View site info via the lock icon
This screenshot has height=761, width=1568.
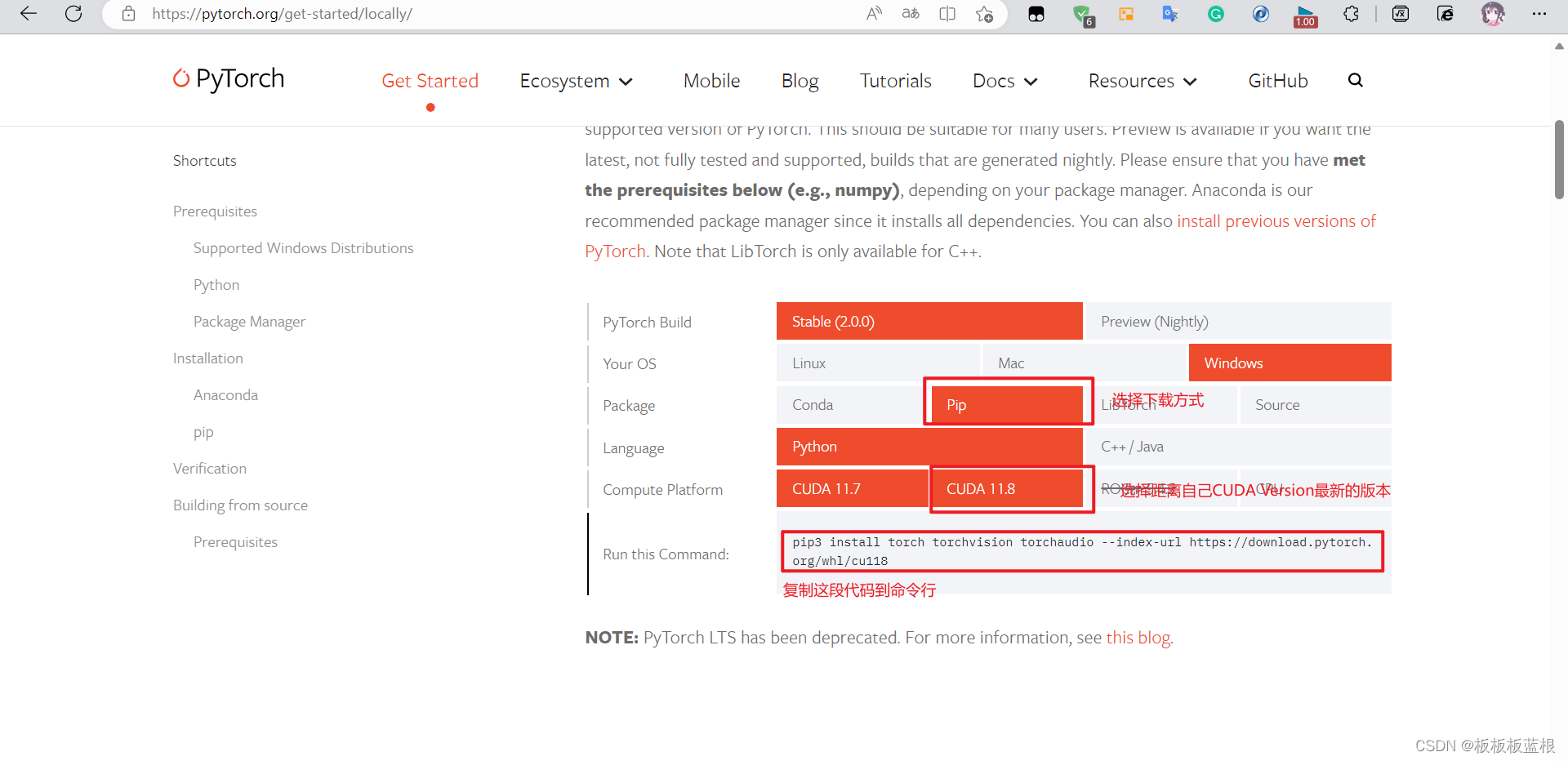(128, 14)
